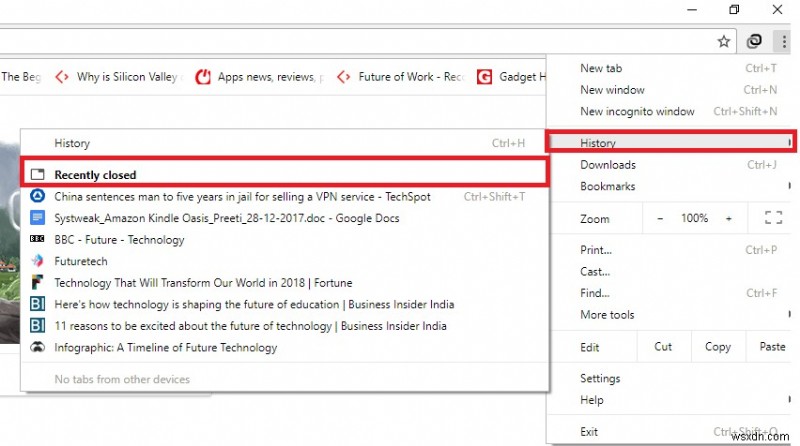Click the Silicon Valley bookmark code icon
The width and height of the screenshot is (800, 446).
62,77
